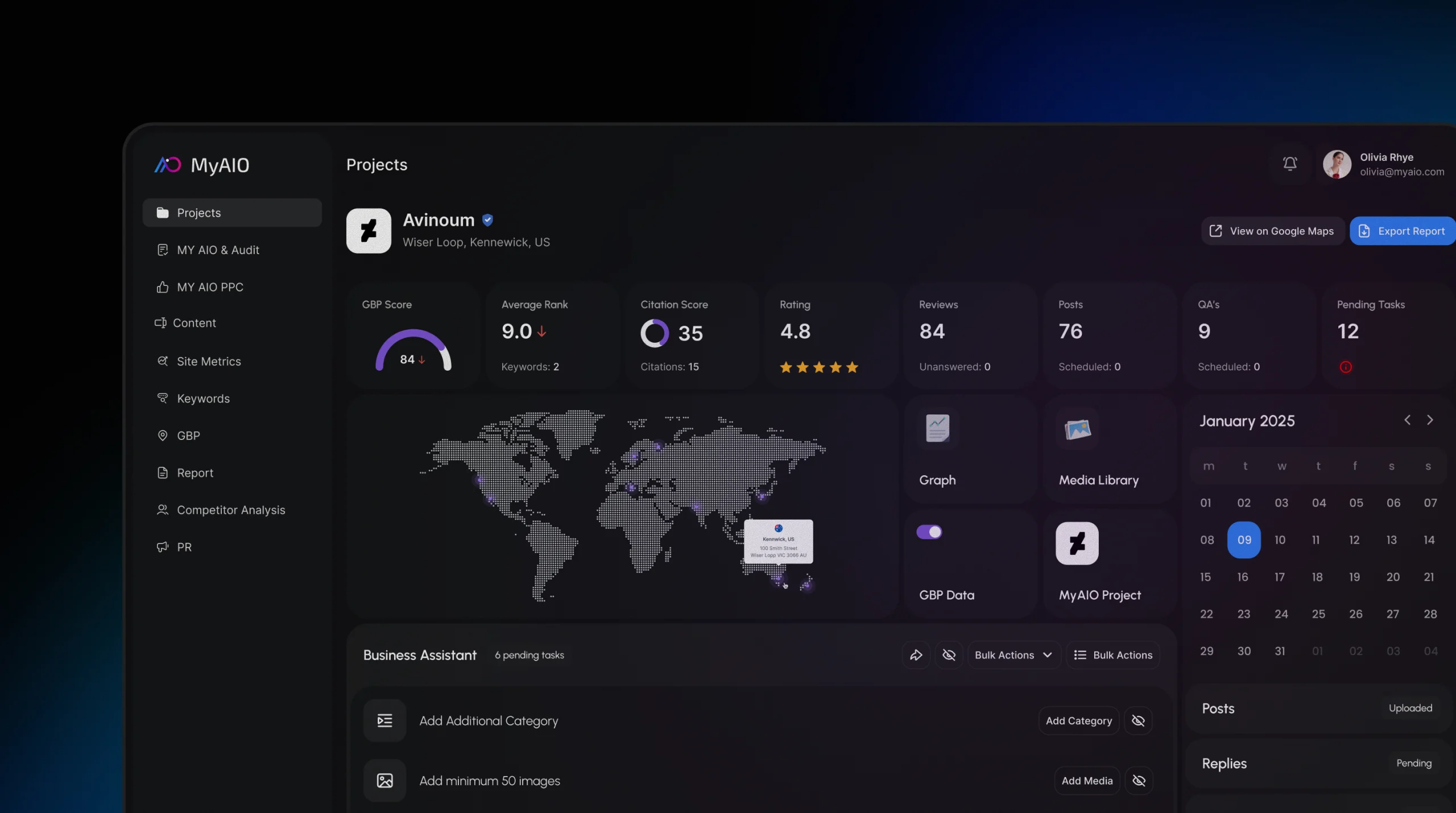
Task: Click the Uploaded status on Posts
Action: coord(1410,708)
